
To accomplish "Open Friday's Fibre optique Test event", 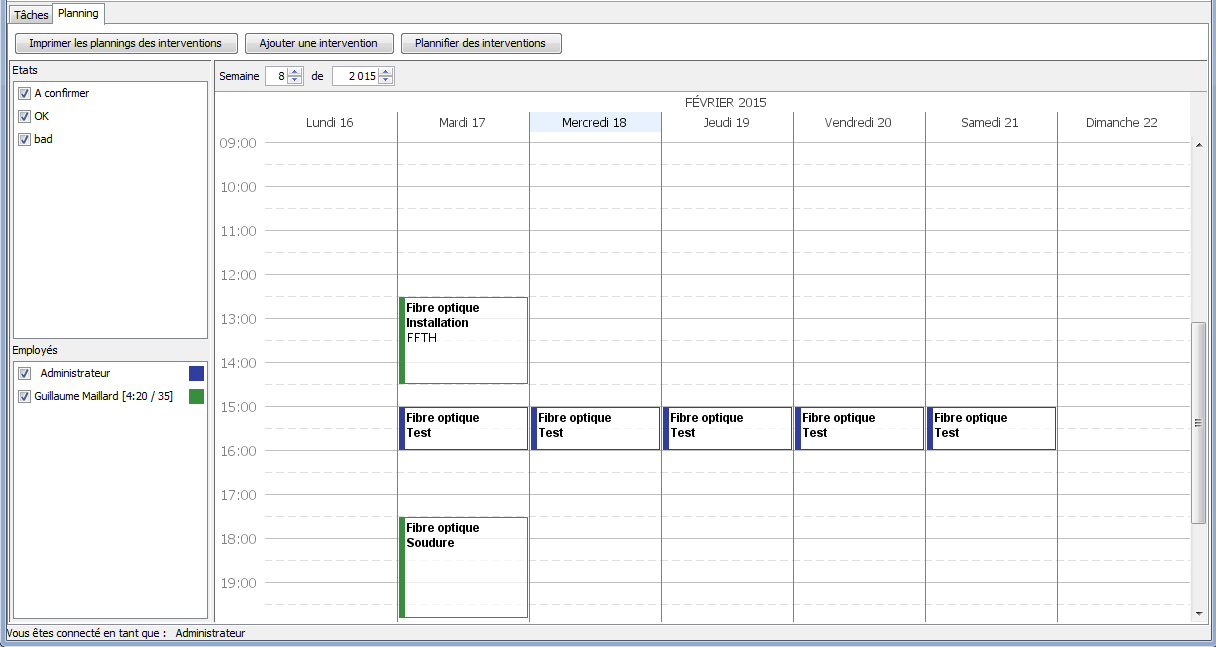I will point(859,428).
